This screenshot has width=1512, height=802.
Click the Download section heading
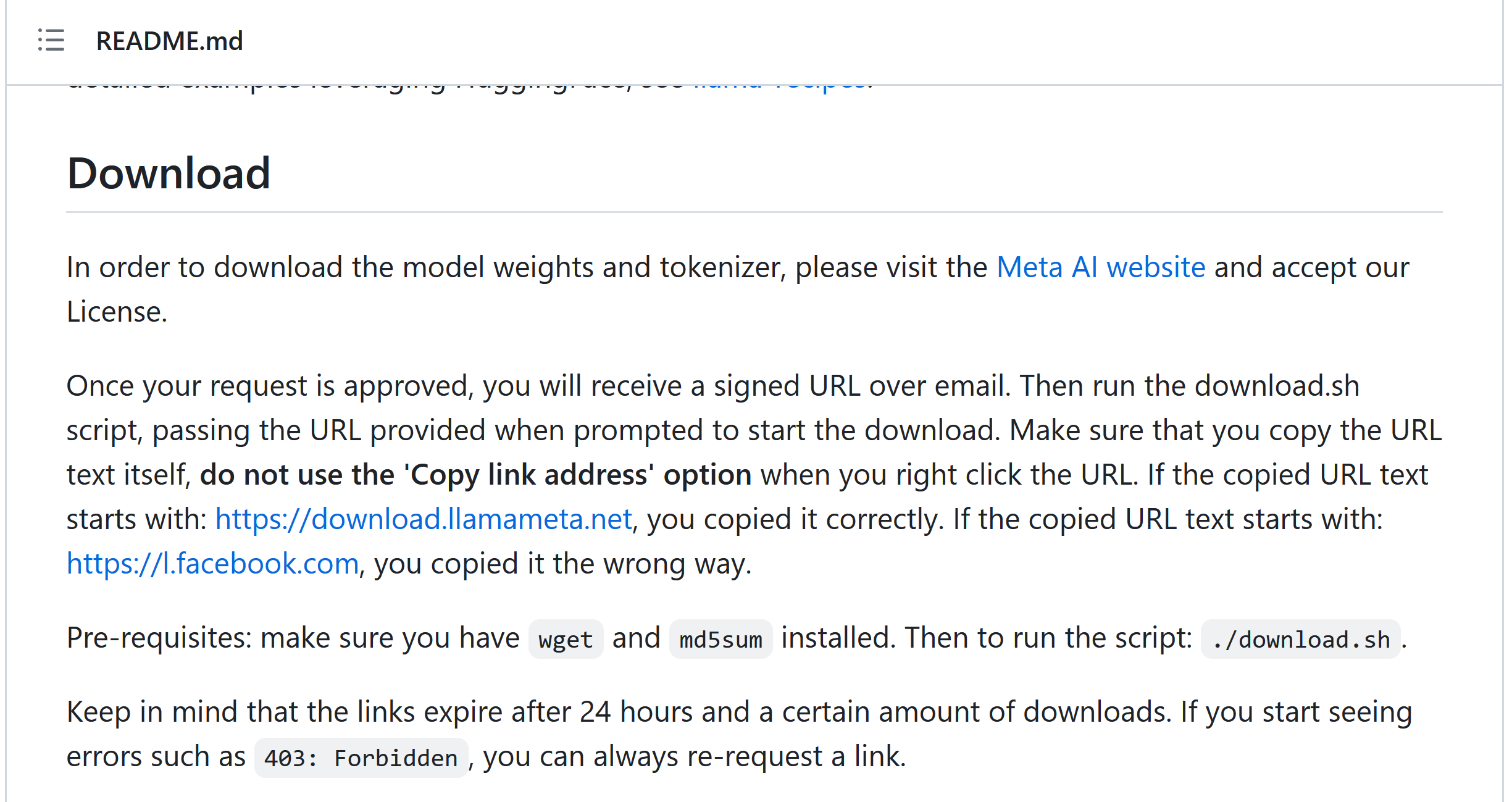[x=169, y=173]
